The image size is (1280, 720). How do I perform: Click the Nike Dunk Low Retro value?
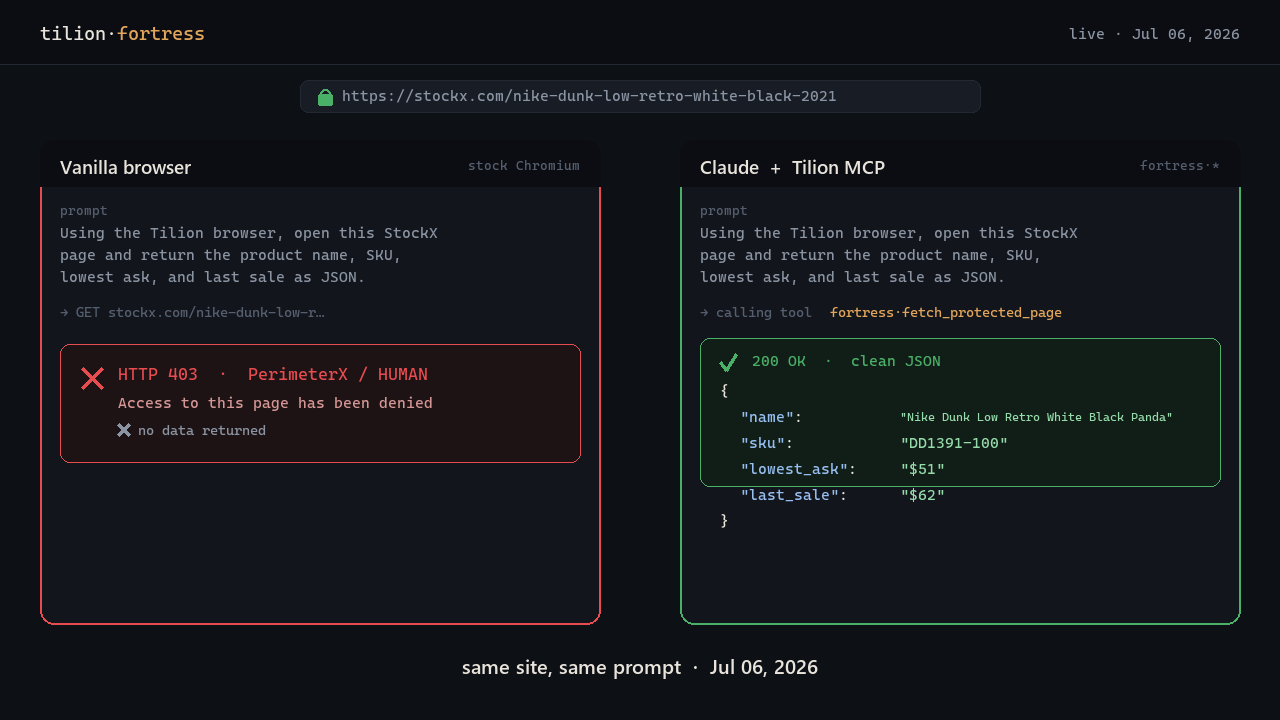tap(1036, 417)
